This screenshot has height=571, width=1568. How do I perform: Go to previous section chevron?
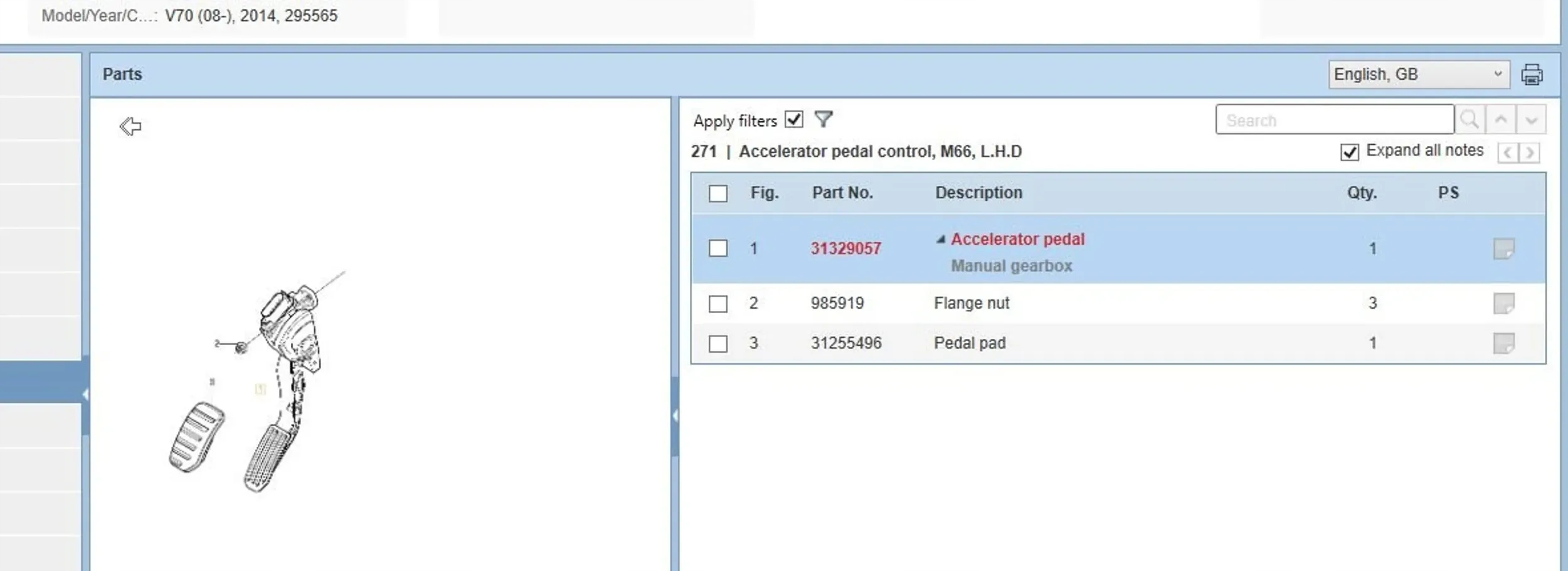pyautogui.click(x=1507, y=152)
